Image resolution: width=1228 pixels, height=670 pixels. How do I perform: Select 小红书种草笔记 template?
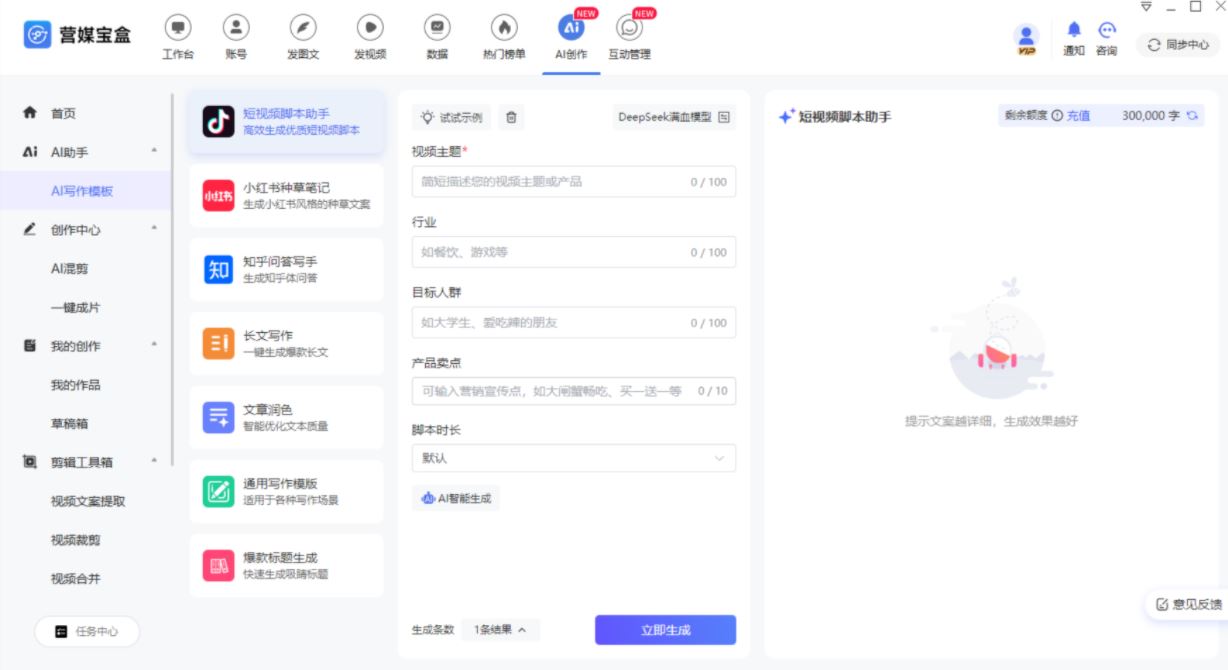tap(286, 195)
